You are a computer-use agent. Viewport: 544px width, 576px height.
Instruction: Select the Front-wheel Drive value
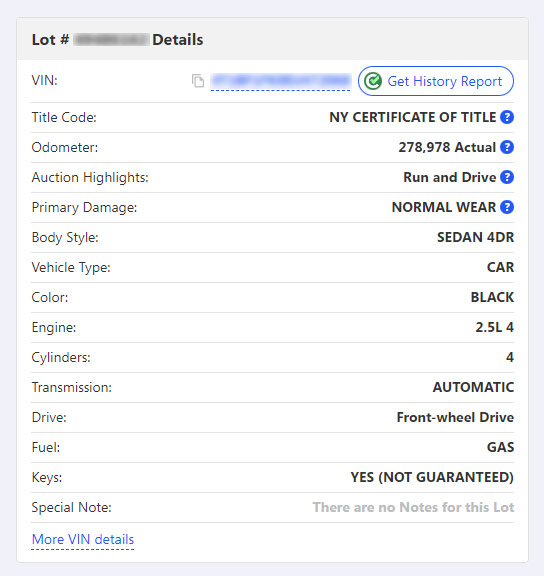click(x=455, y=417)
